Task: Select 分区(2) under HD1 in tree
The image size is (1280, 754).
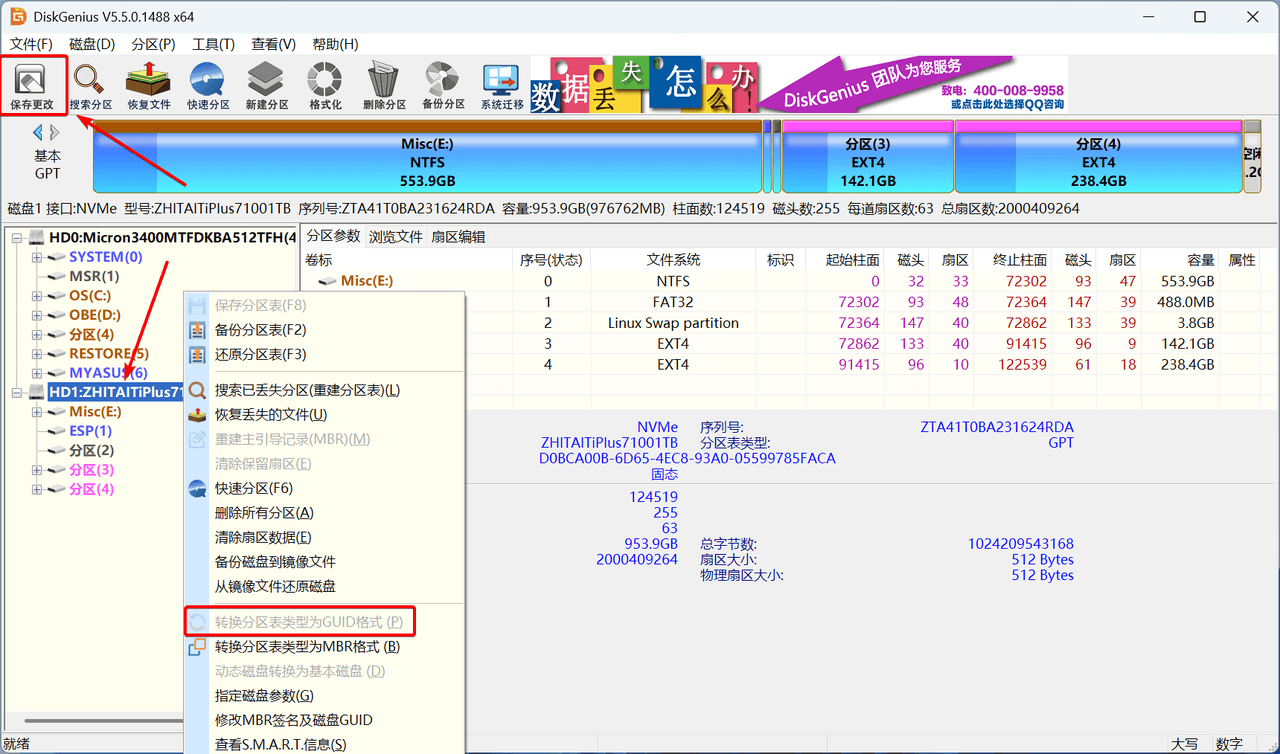Action: 91,451
